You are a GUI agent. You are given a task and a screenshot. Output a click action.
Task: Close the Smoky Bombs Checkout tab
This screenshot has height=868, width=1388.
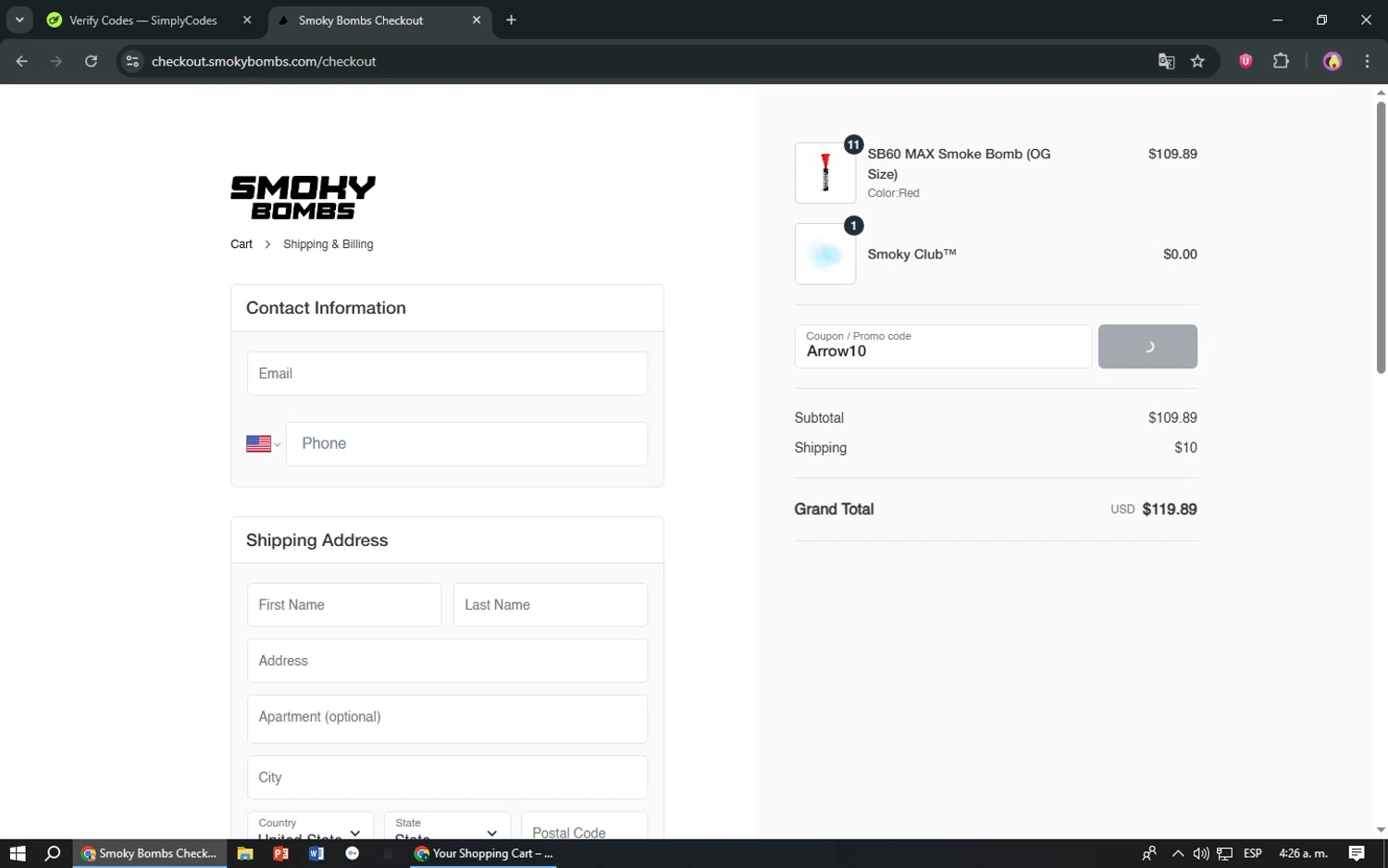pyautogui.click(x=477, y=20)
